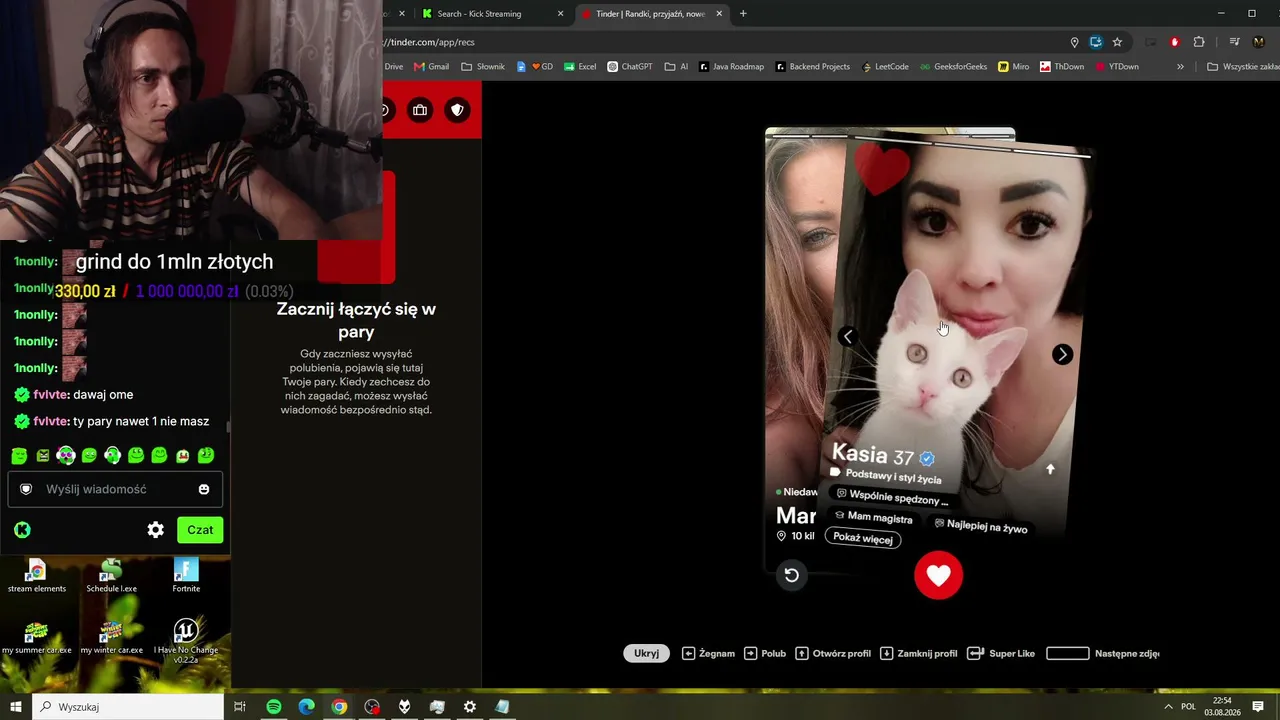Screen dimensions: 1280x720
Task: Open the chat settings gear
Action: click(155, 530)
